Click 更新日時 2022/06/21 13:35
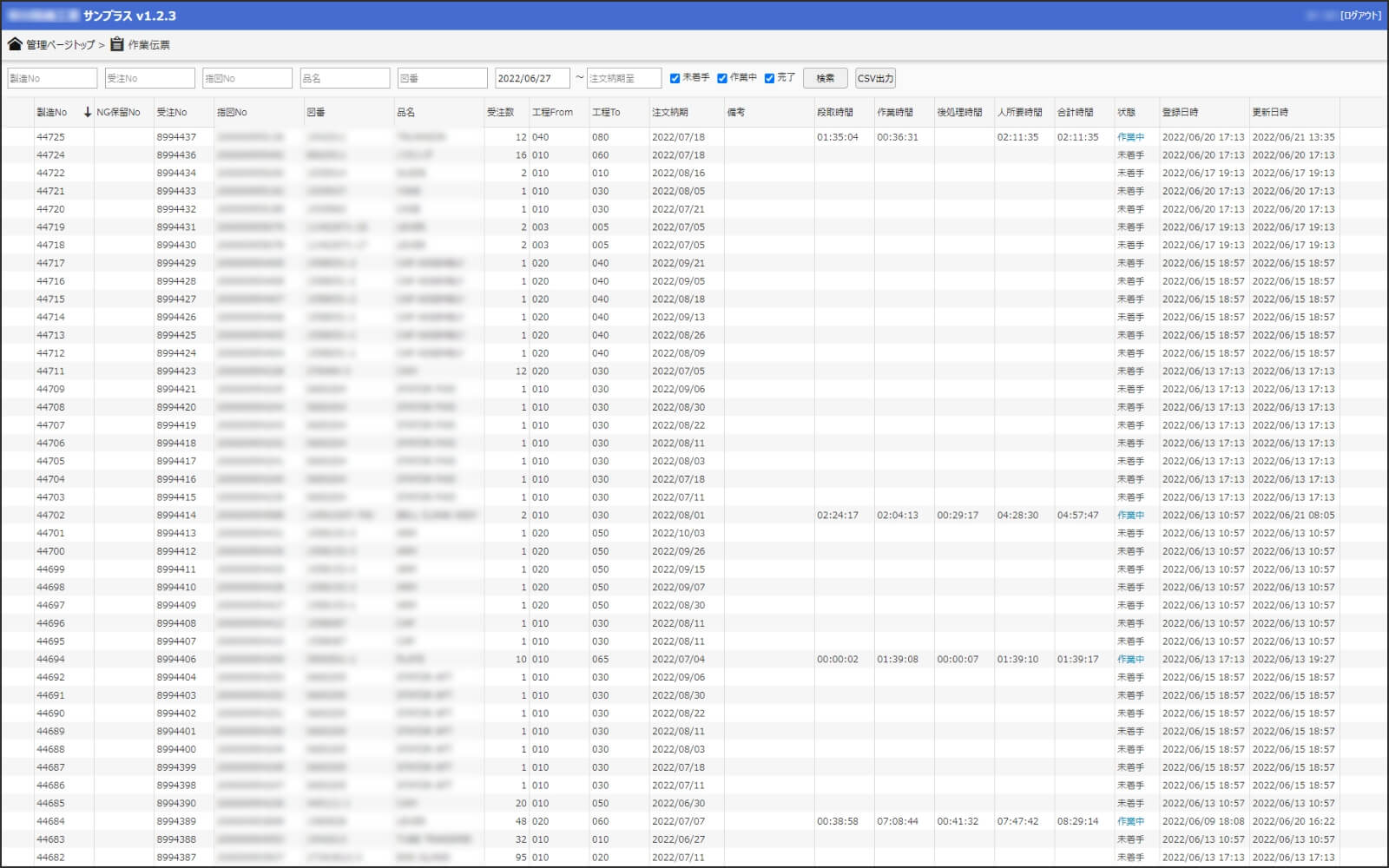The image size is (1389, 868). [x=1294, y=137]
